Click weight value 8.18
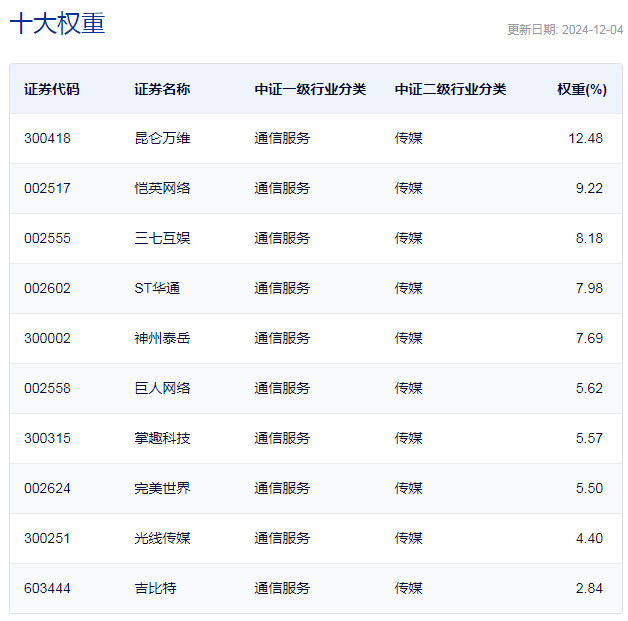 click(x=589, y=238)
